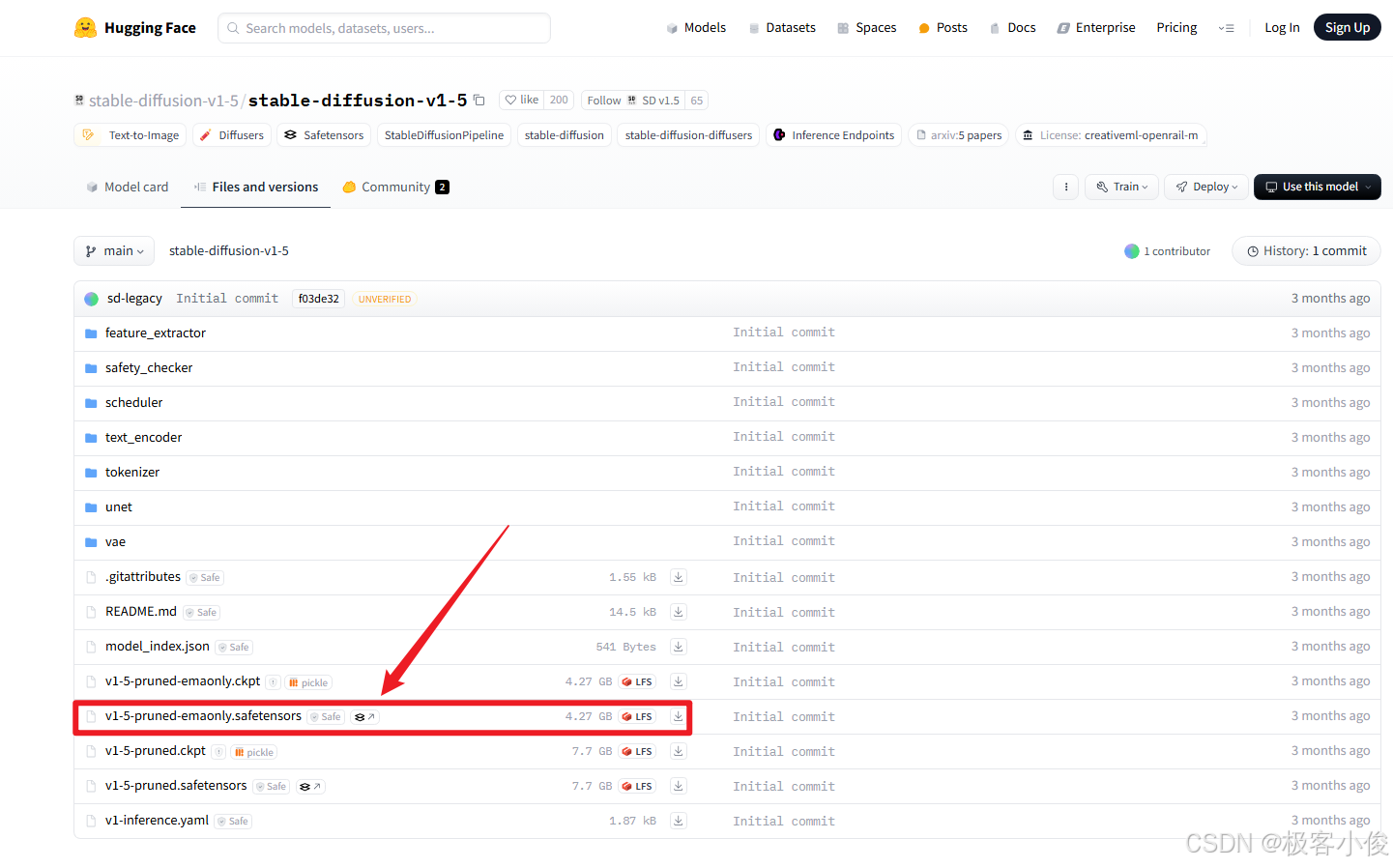Click the Log In link

point(1282,28)
